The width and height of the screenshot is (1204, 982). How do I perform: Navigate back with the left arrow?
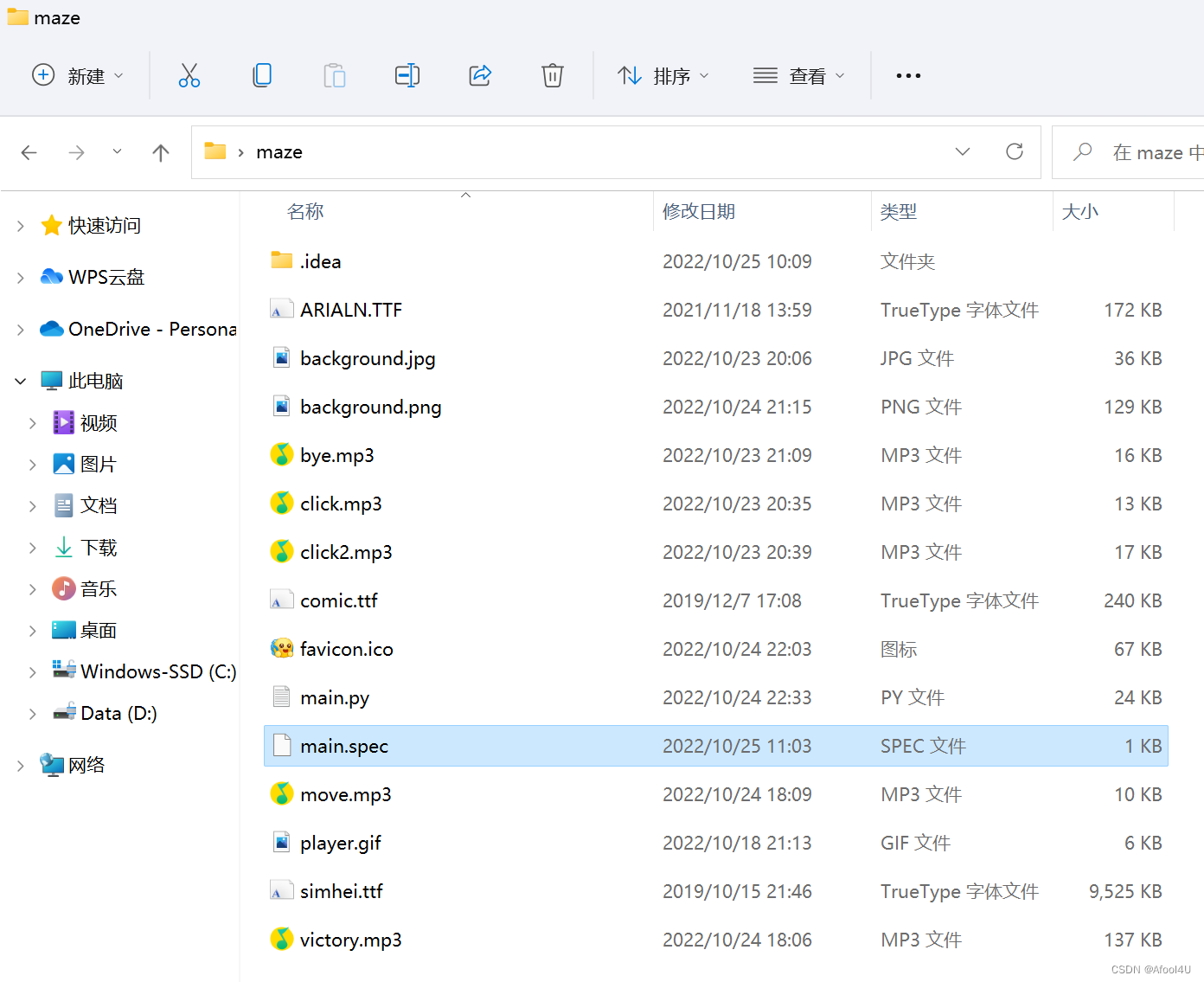coord(29,153)
